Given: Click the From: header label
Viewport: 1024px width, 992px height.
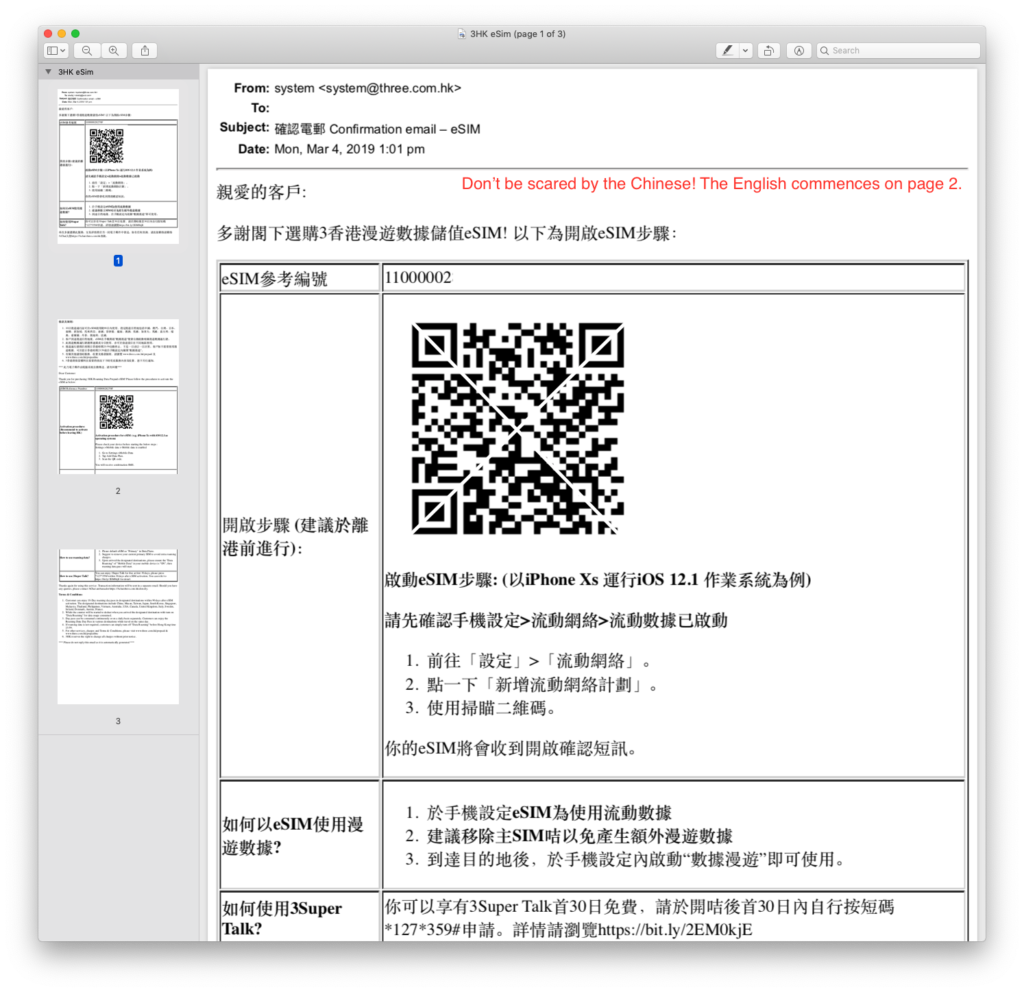Looking at the screenshot, I should pos(251,88).
